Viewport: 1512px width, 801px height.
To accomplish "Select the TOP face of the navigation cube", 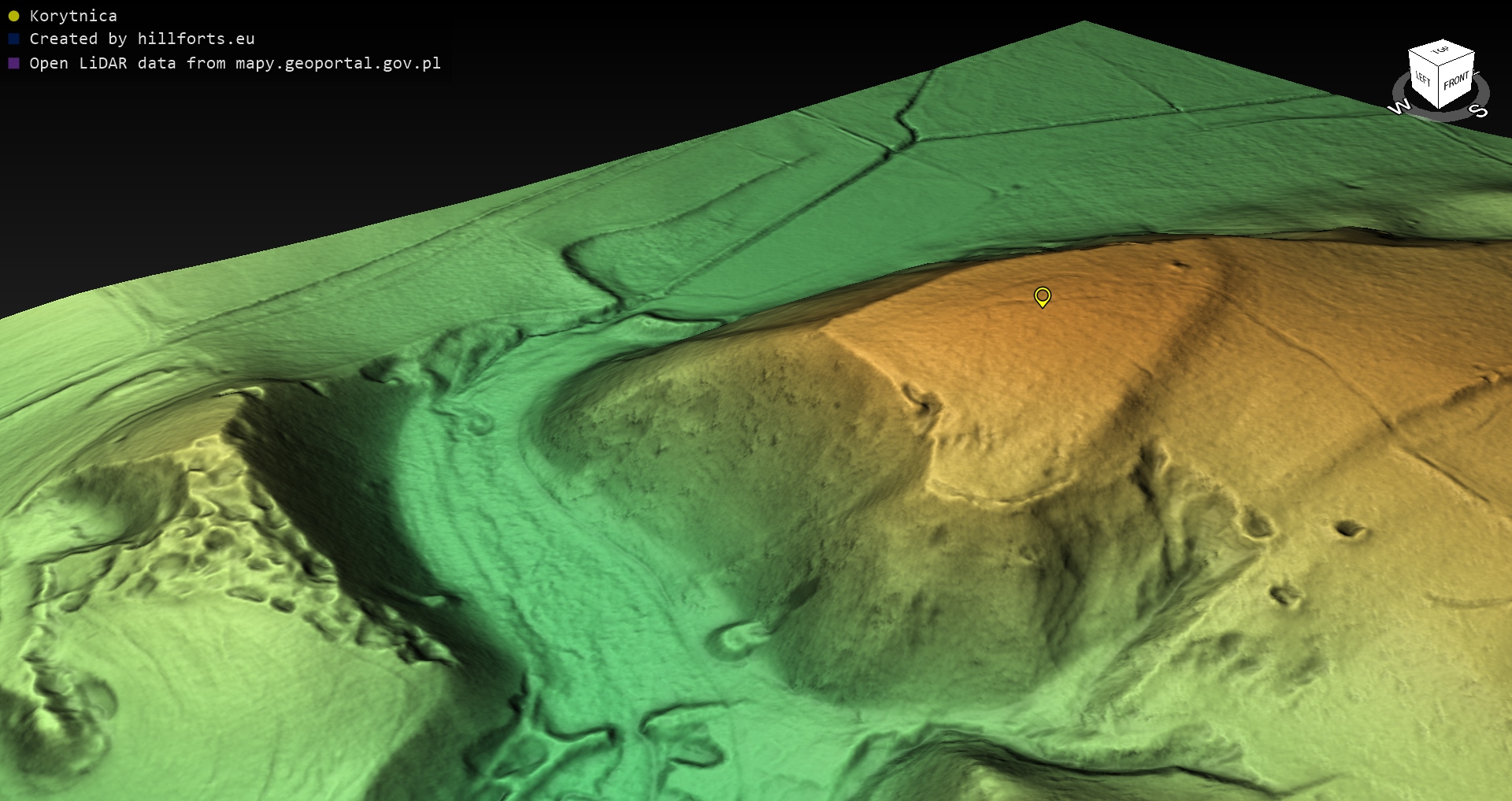I will [x=1441, y=51].
